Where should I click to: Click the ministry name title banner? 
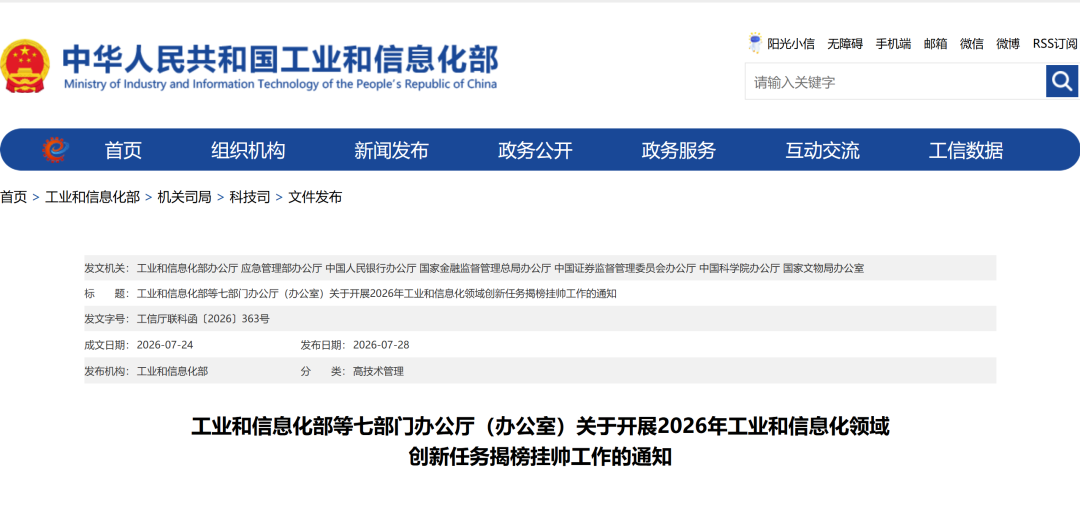point(280,66)
